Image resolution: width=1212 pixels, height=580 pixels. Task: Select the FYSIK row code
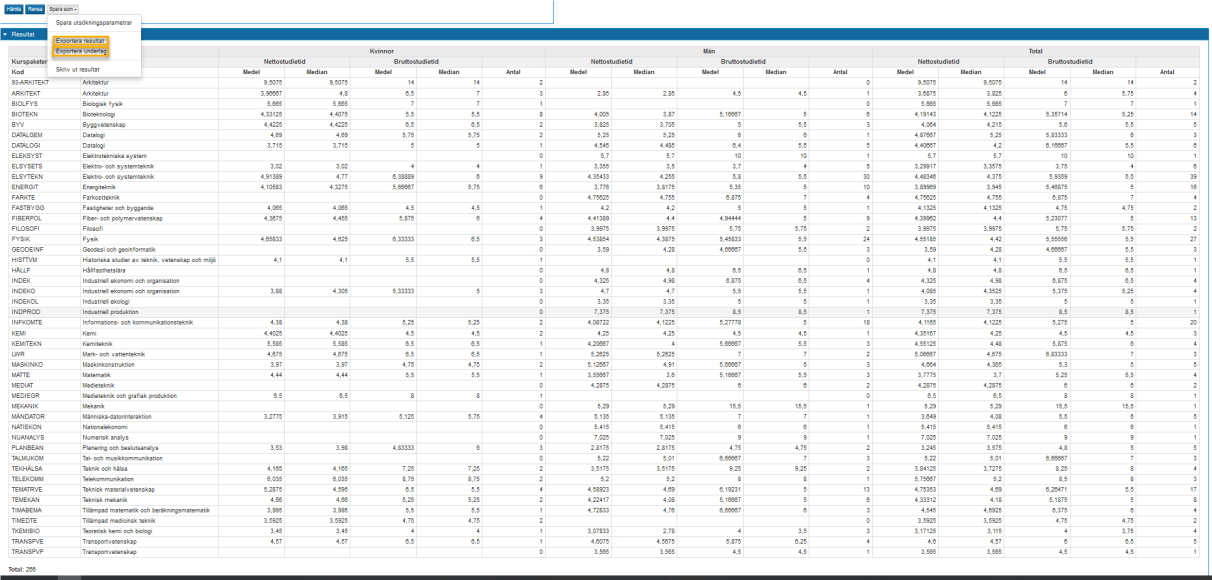click(x=20, y=240)
